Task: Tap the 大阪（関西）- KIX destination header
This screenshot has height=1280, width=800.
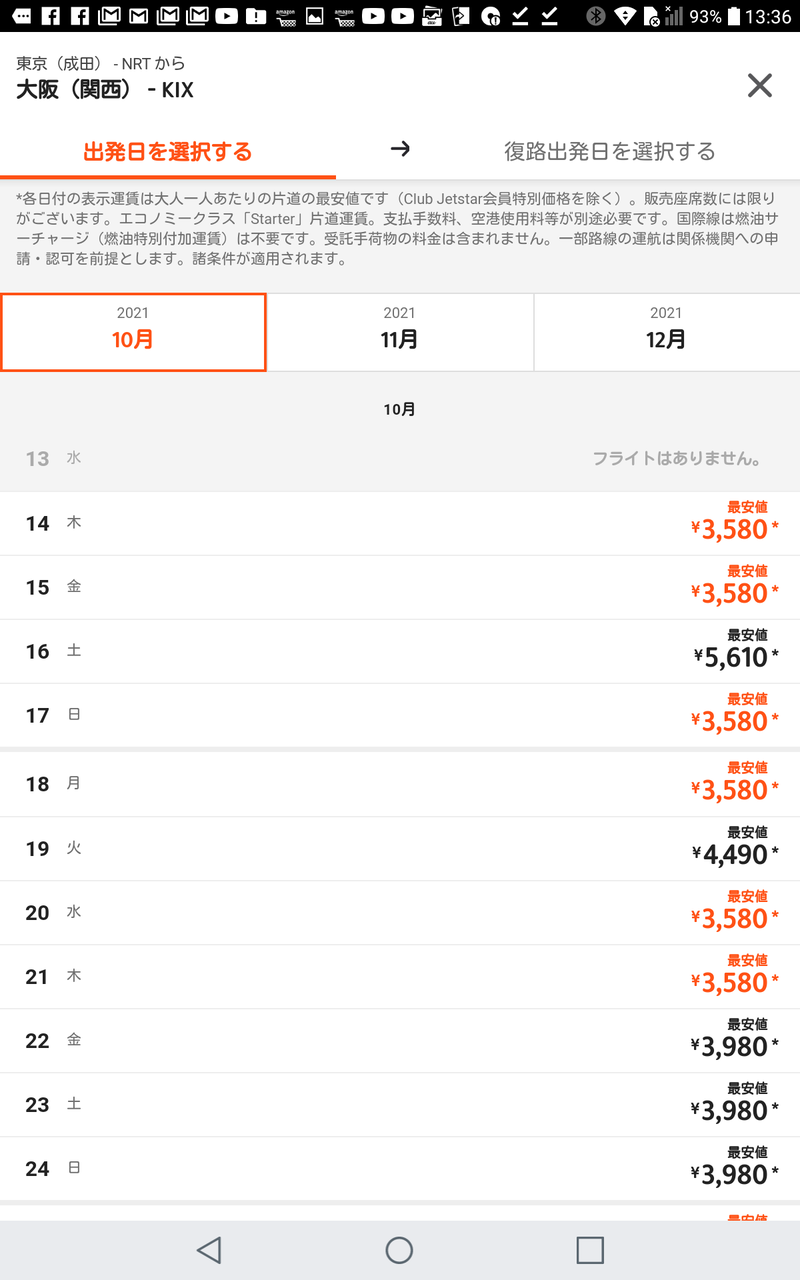Action: click(x=105, y=90)
